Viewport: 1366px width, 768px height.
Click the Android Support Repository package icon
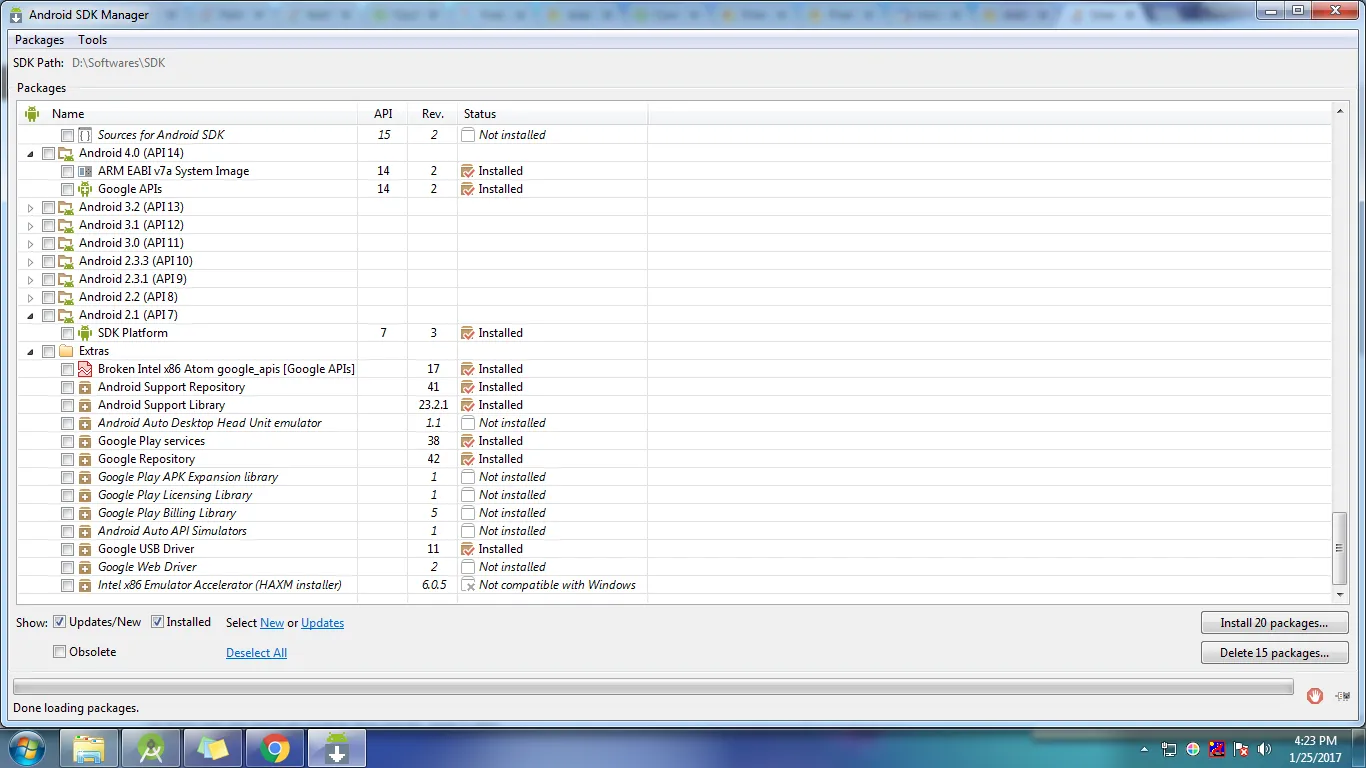85,387
